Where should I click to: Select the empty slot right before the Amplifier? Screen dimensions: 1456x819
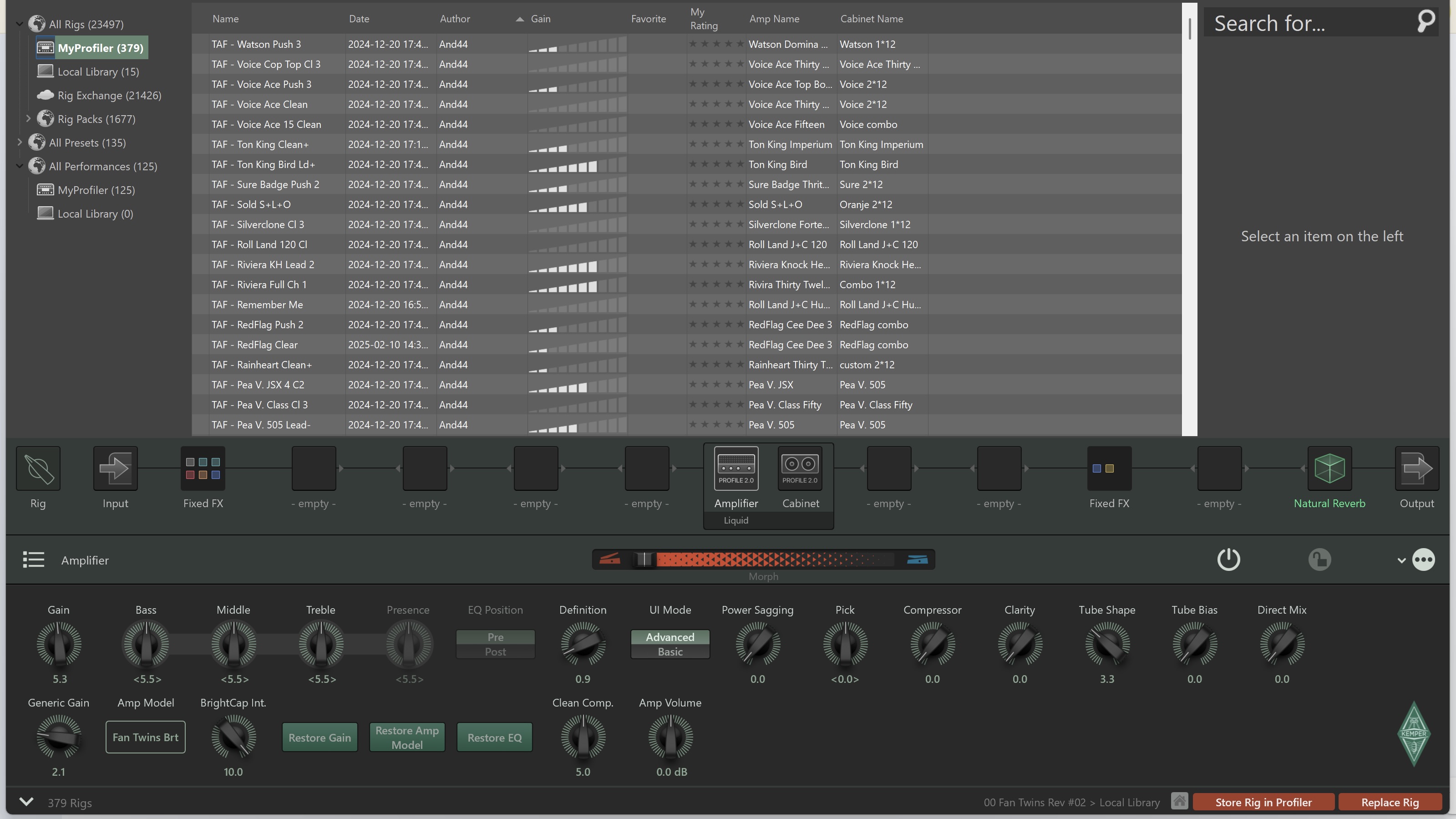pyautogui.click(x=647, y=468)
